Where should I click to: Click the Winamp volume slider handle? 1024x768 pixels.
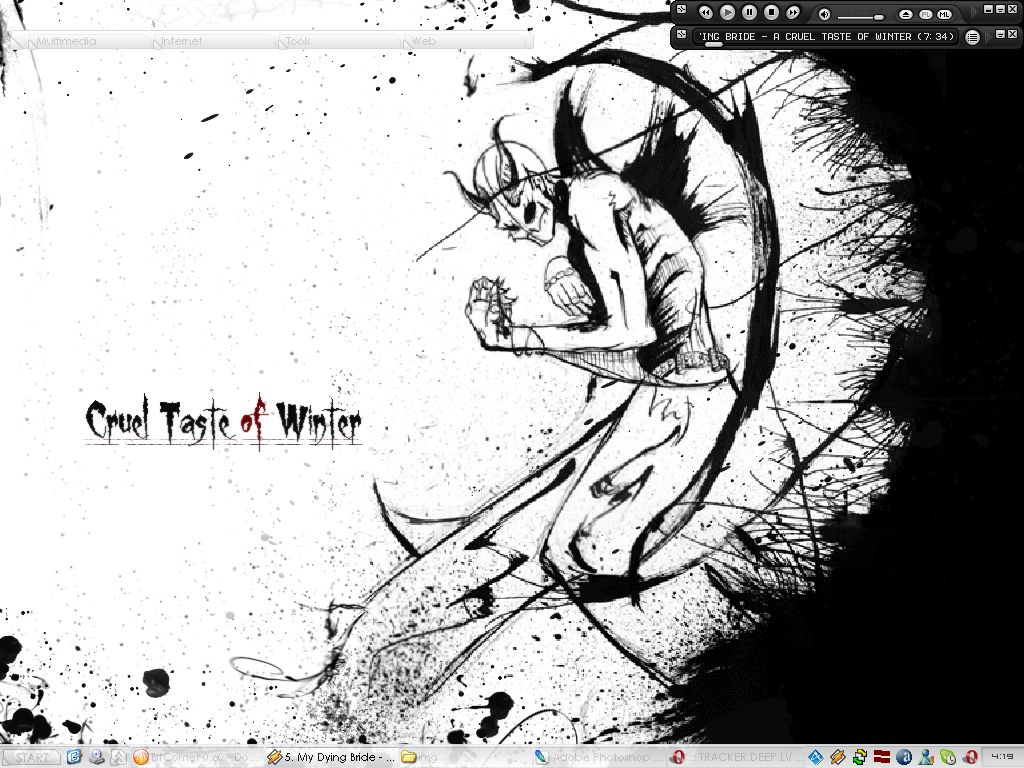click(x=879, y=17)
